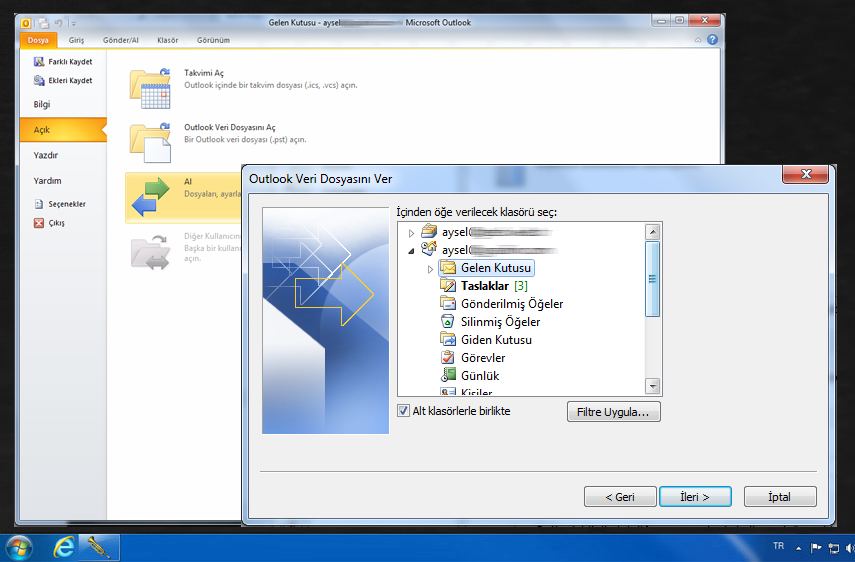Screen dimensions: 855x562
Task: Click the trumpet app icon in taskbar
Action: tap(99, 548)
